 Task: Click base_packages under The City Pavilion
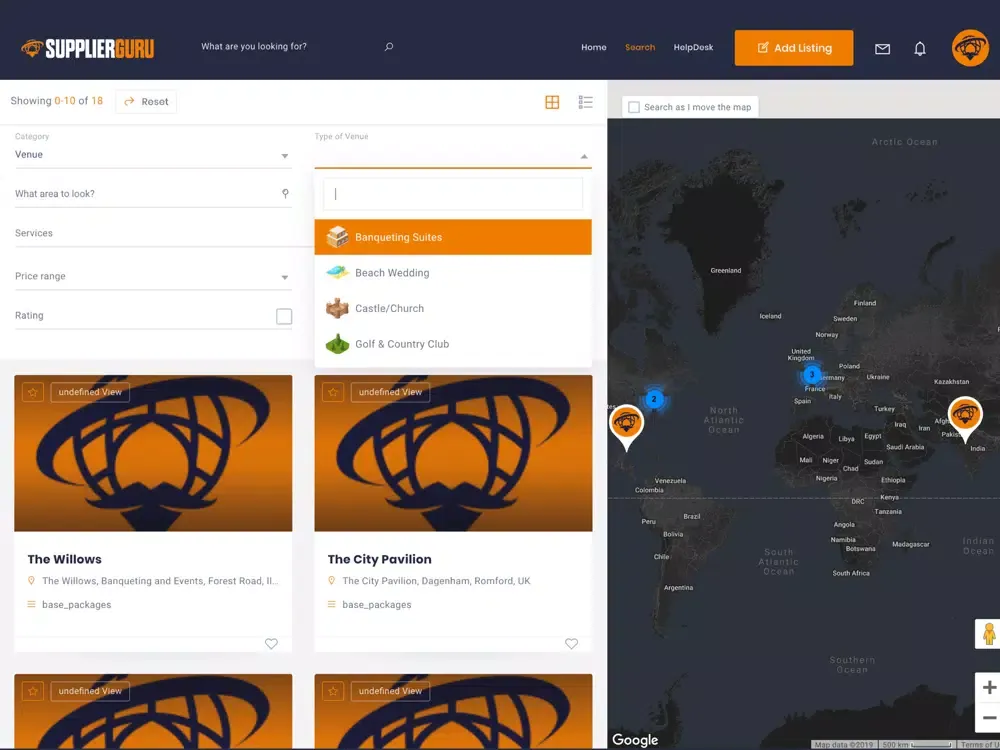coord(377,605)
